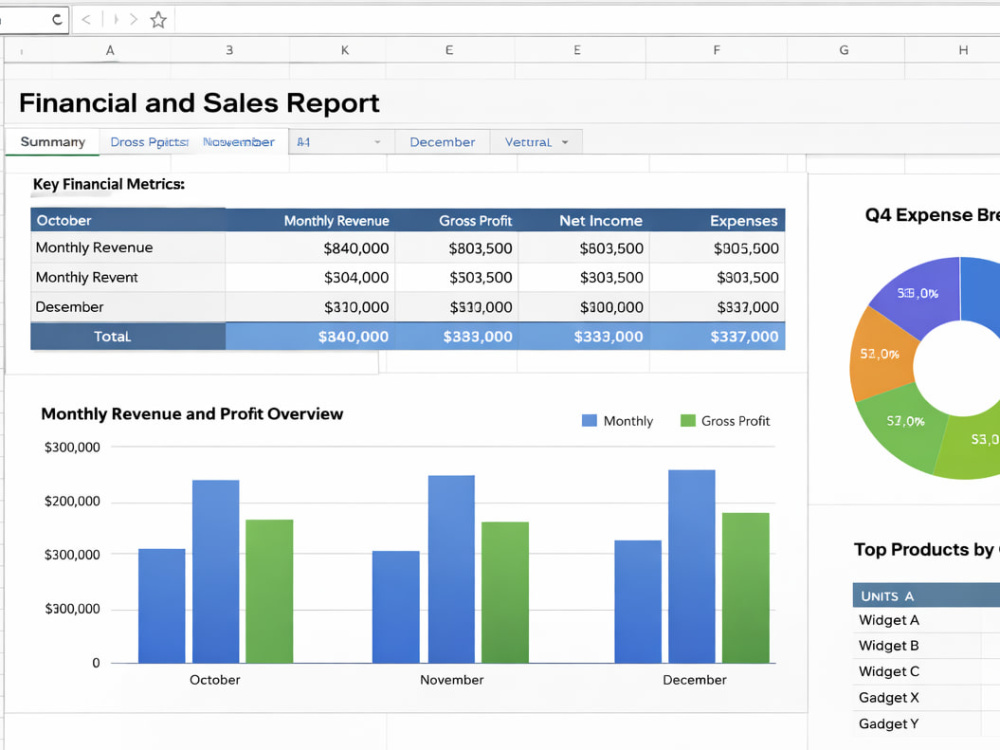Select the Widget B row
This screenshot has width=1000, height=750.
[x=926, y=645]
